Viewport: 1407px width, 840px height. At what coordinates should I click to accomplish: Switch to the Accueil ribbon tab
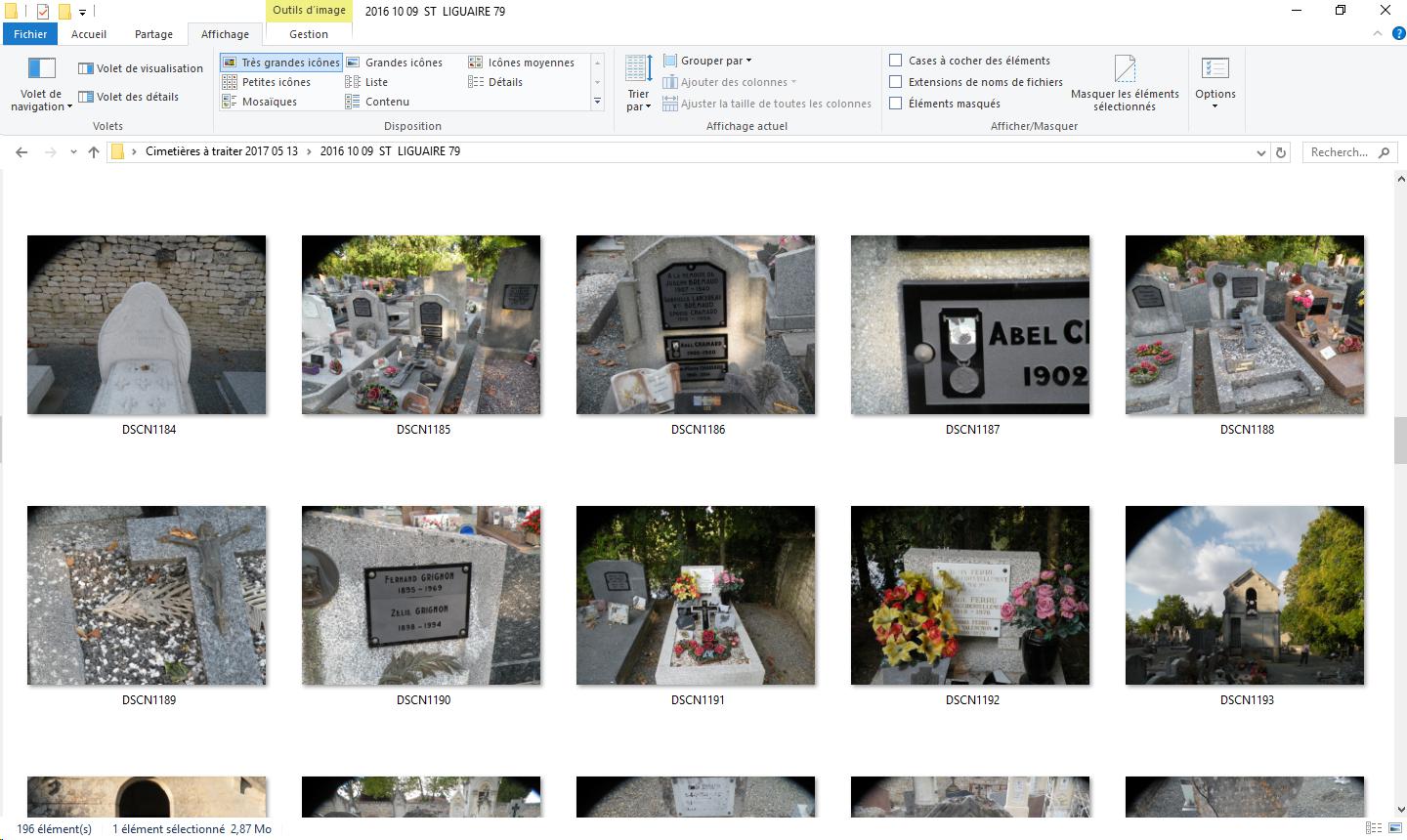(89, 34)
